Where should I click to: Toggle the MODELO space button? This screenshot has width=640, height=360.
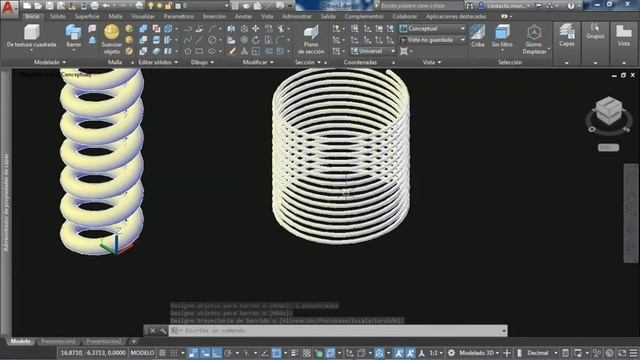point(142,353)
